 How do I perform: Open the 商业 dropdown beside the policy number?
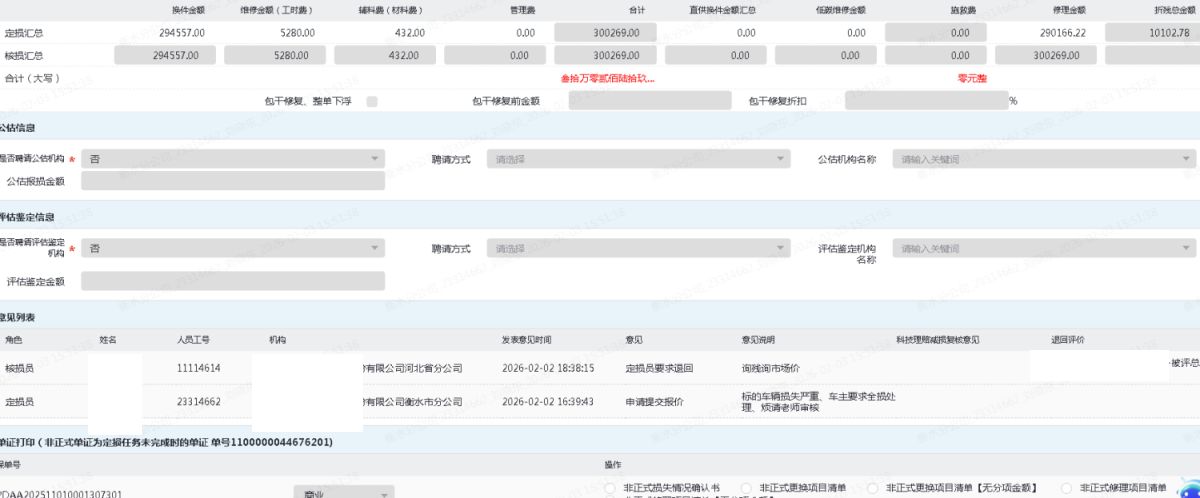click(x=344, y=494)
